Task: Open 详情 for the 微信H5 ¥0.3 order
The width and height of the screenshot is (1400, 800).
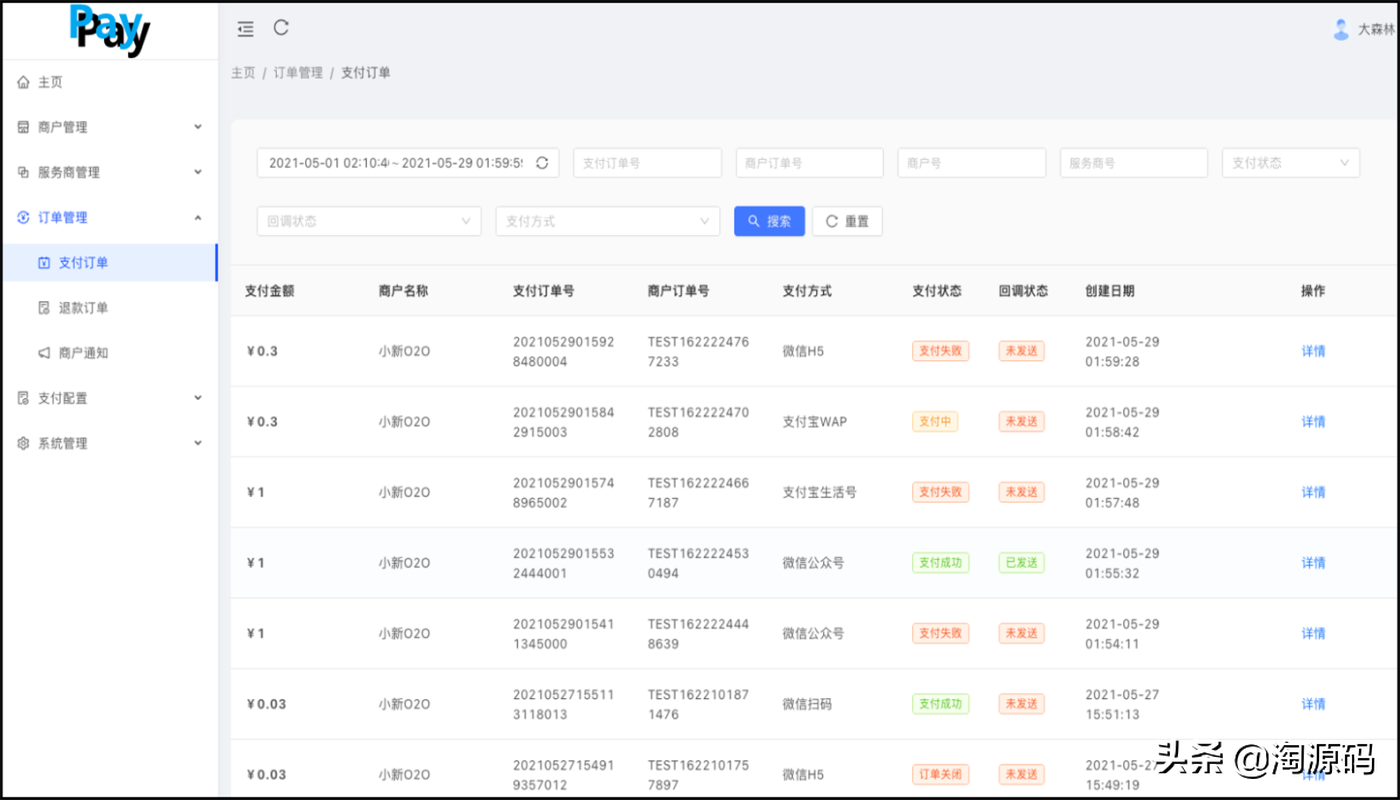Action: pyautogui.click(x=1313, y=351)
